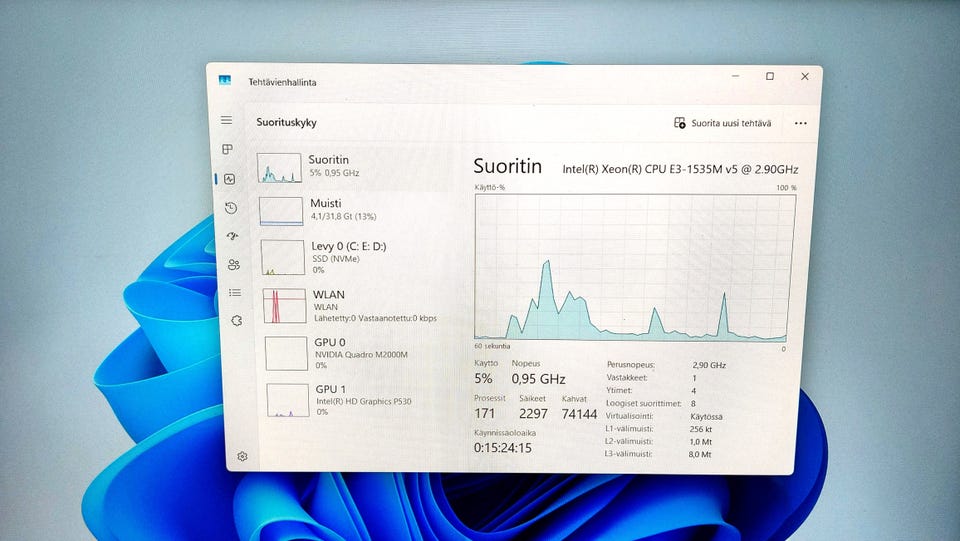Open the Users sidebar icon
960x541 pixels.
pyautogui.click(x=233, y=264)
